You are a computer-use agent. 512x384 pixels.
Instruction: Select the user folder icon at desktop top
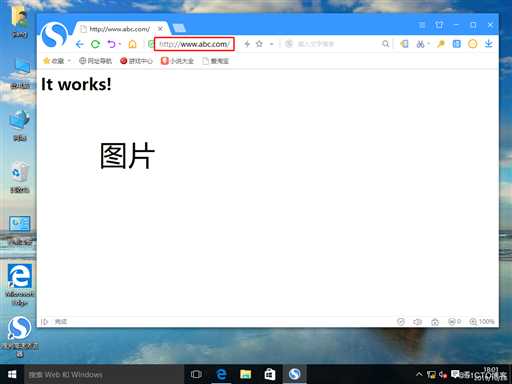[20, 21]
